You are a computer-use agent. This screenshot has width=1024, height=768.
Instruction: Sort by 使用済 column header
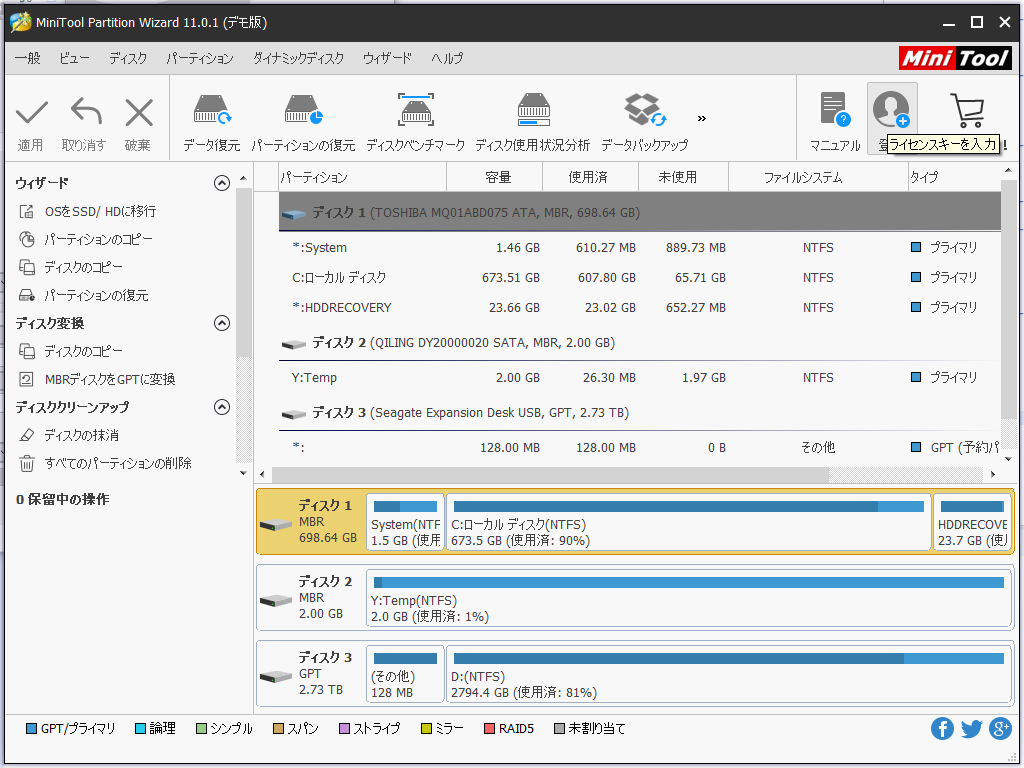pyautogui.click(x=590, y=177)
